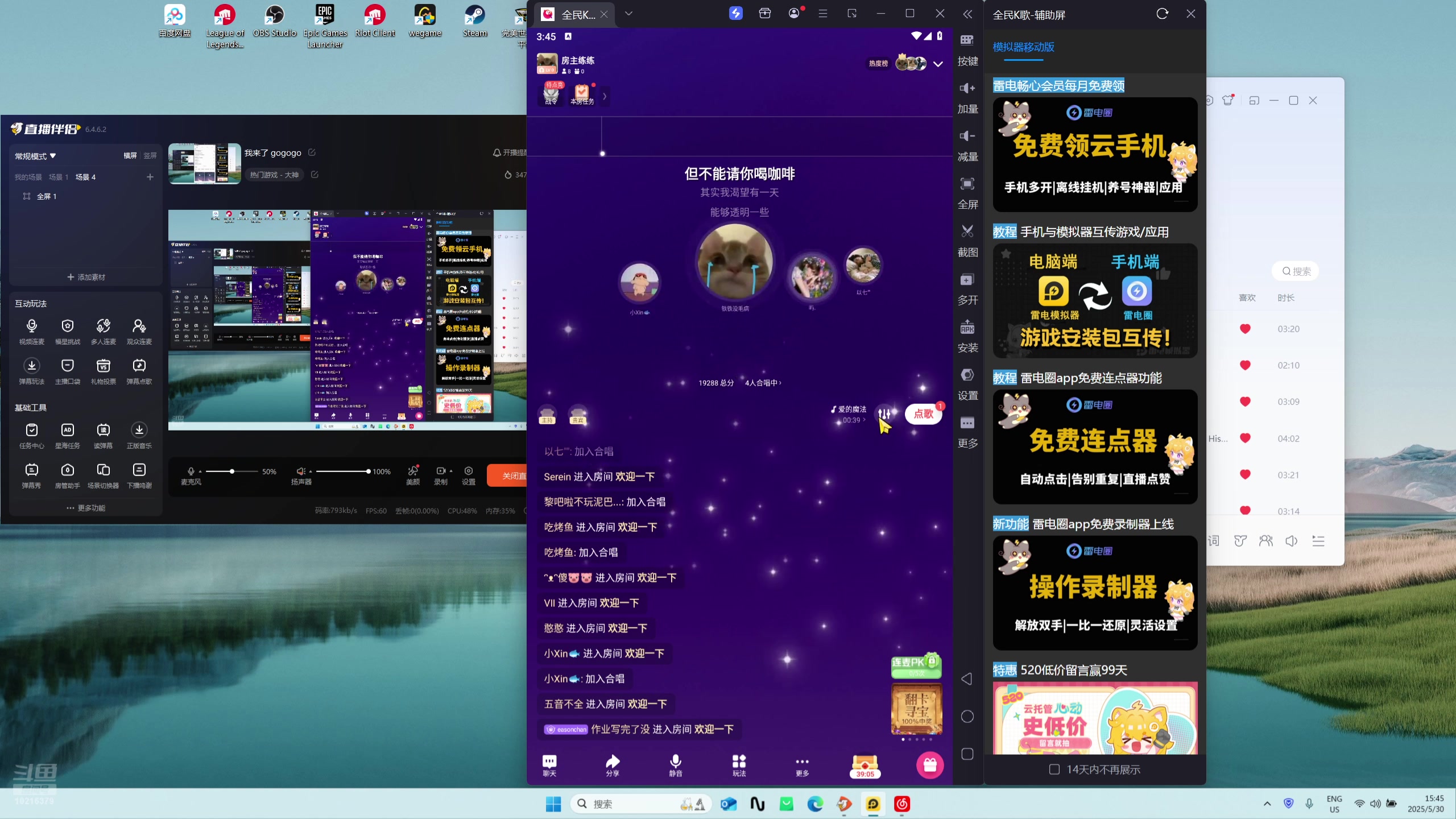This screenshot has width=1456, height=819.
Task: Select 场景 4 tab
Action: pyautogui.click(x=85, y=177)
